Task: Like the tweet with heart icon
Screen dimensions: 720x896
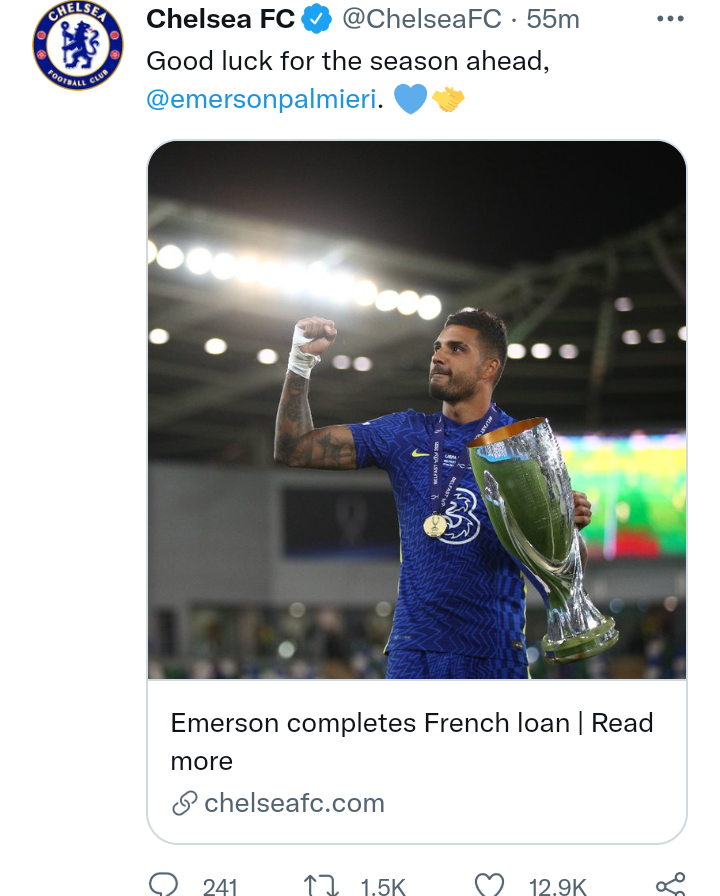Action: coord(489,885)
